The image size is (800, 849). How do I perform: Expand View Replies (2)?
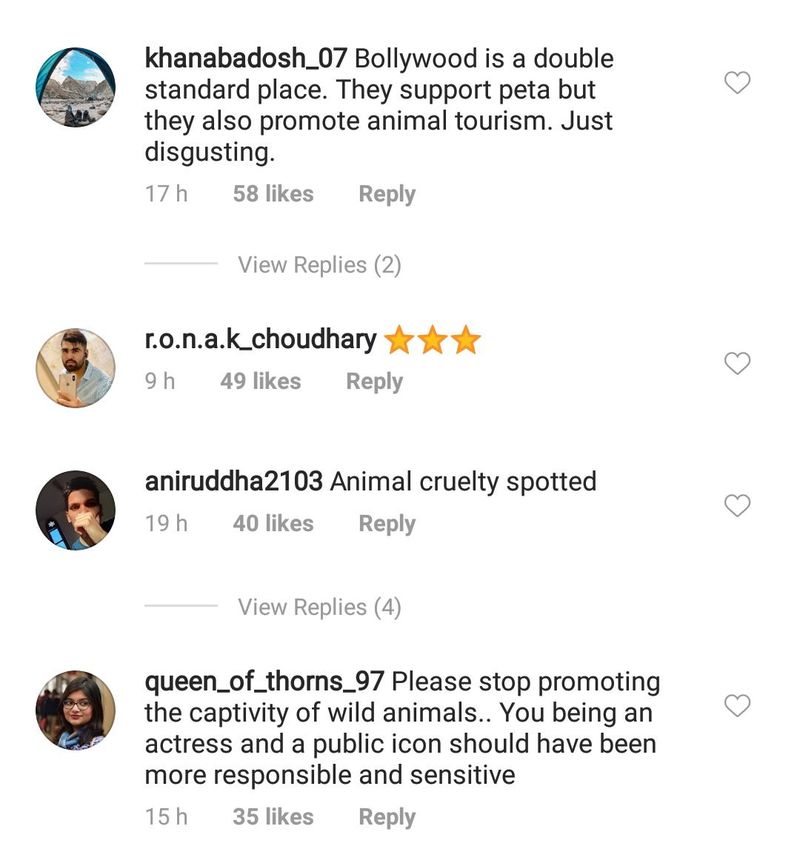319,265
